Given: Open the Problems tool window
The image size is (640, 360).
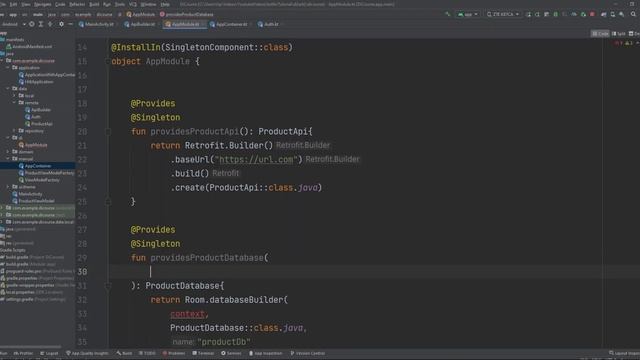Looking at the screenshot, I should point(174,353).
